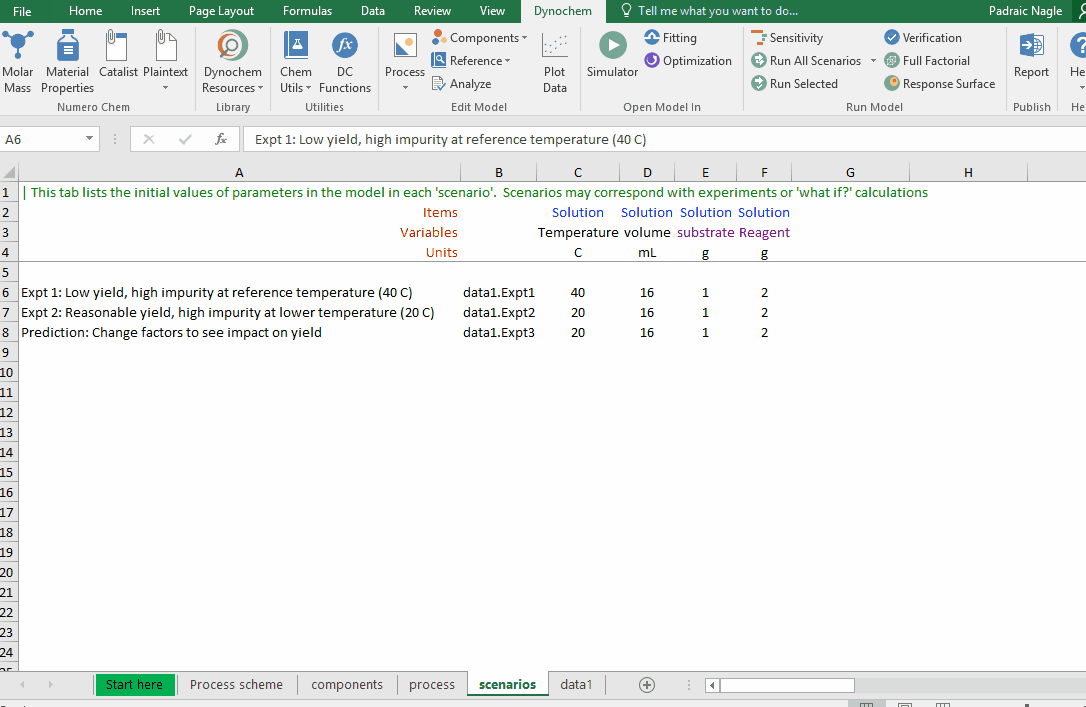The image size is (1086, 707).
Task: Open the Optimization tool
Action: pyautogui.click(x=688, y=61)
